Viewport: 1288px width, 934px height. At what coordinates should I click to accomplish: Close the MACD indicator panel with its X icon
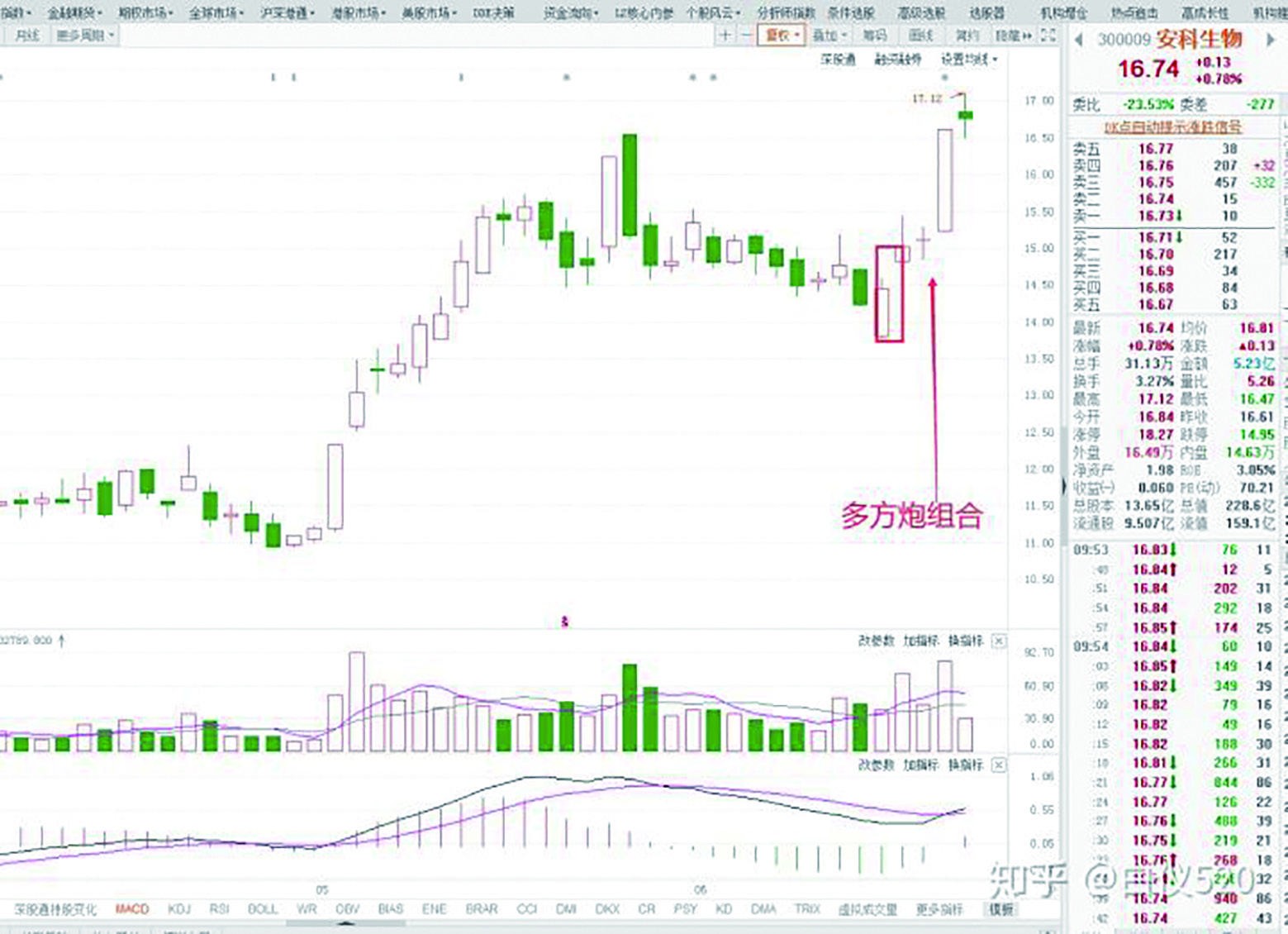1000,766
